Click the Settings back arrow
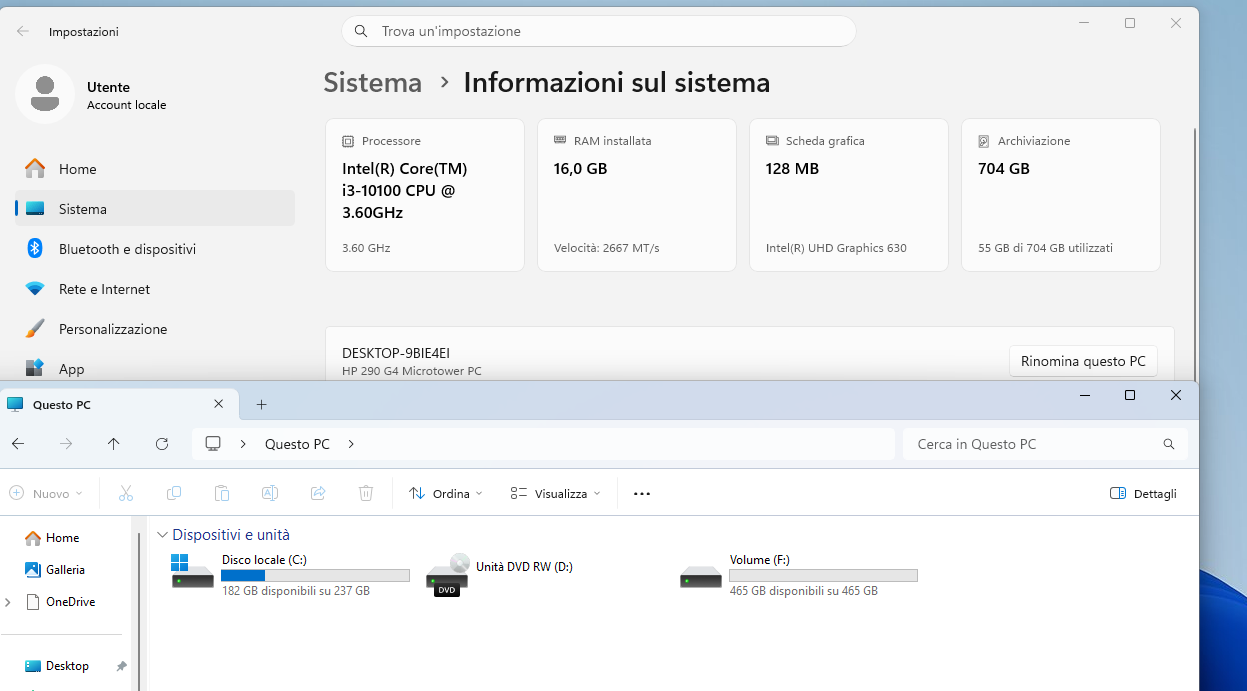 point(23,31)
